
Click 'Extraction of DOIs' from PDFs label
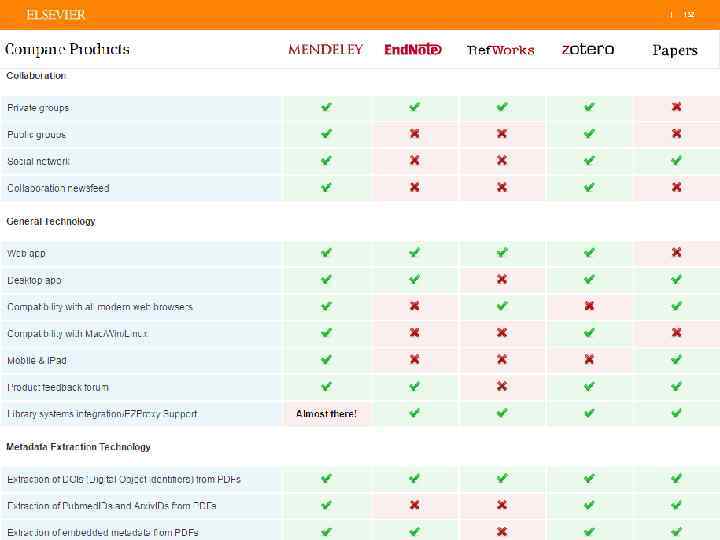(x=124, y=479)
